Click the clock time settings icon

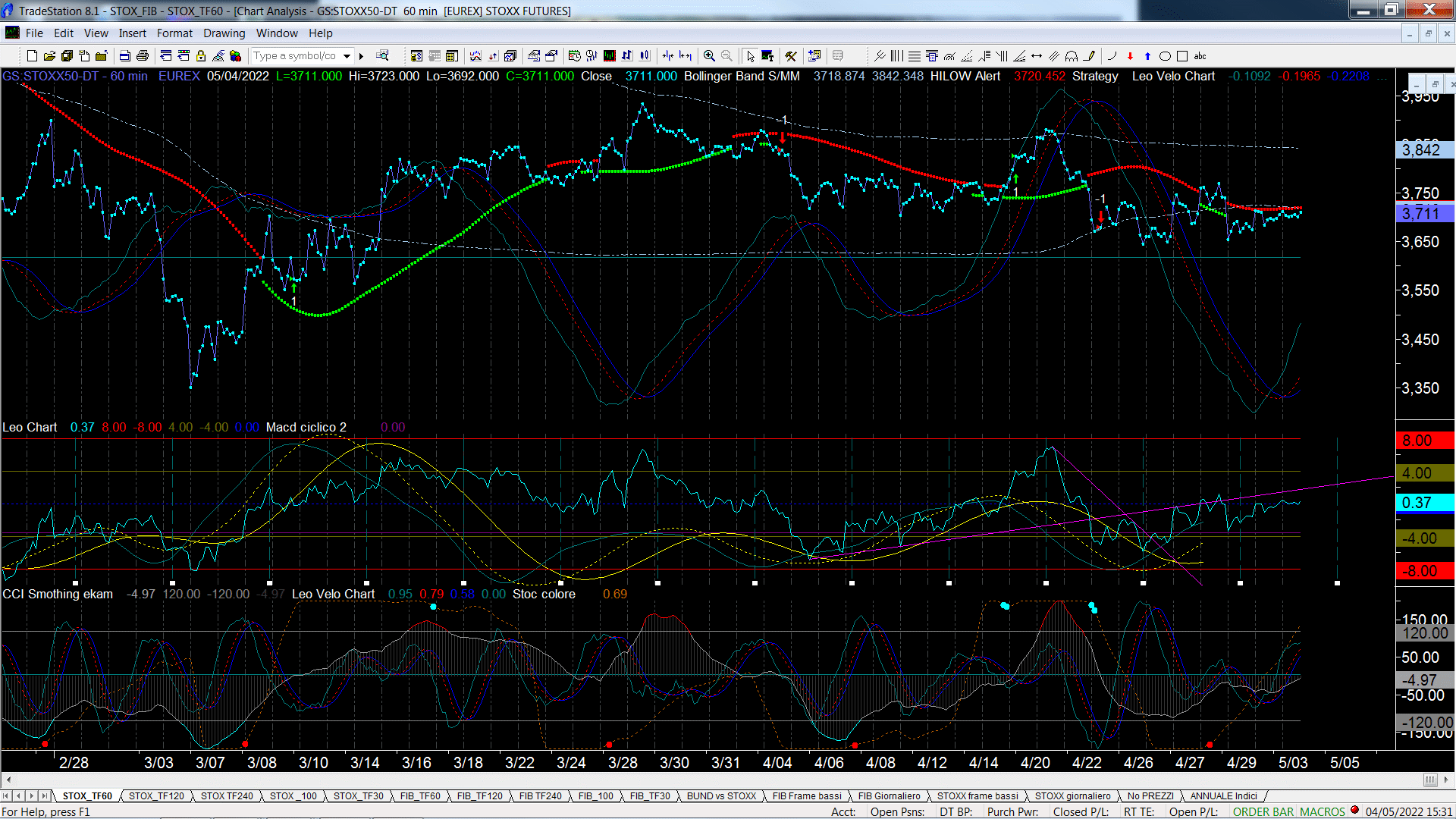coord(574,55)
